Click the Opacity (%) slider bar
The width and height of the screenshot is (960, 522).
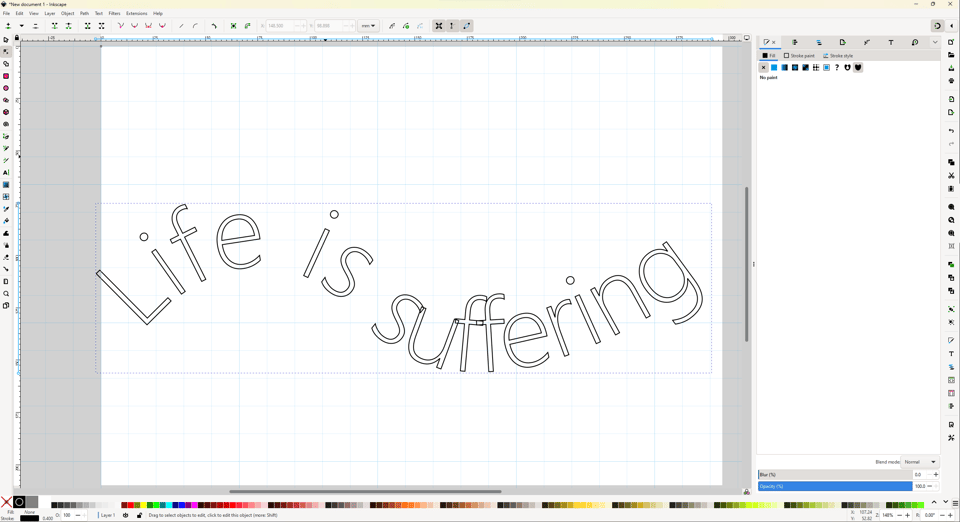834,486
